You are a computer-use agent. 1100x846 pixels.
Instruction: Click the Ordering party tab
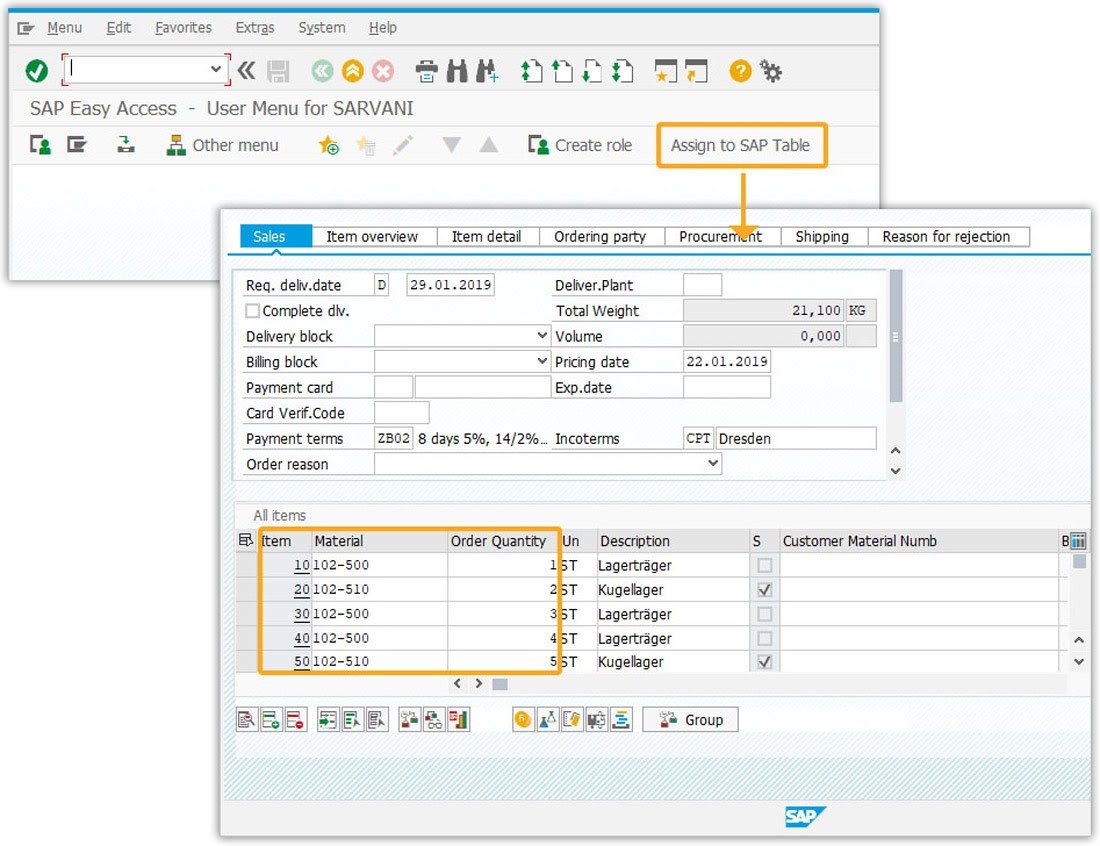(600, 236)
